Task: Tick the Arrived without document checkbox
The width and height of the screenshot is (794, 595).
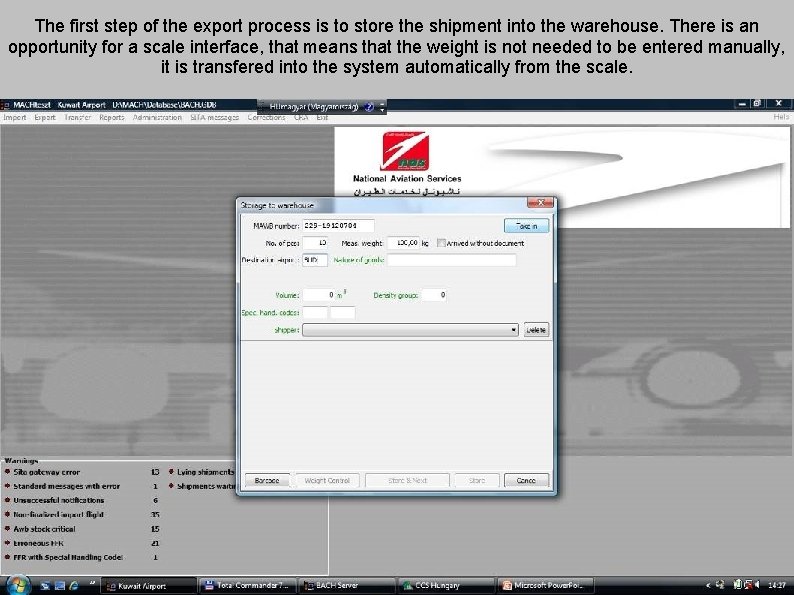Action: pyautogui.click(x=441, y=243)
